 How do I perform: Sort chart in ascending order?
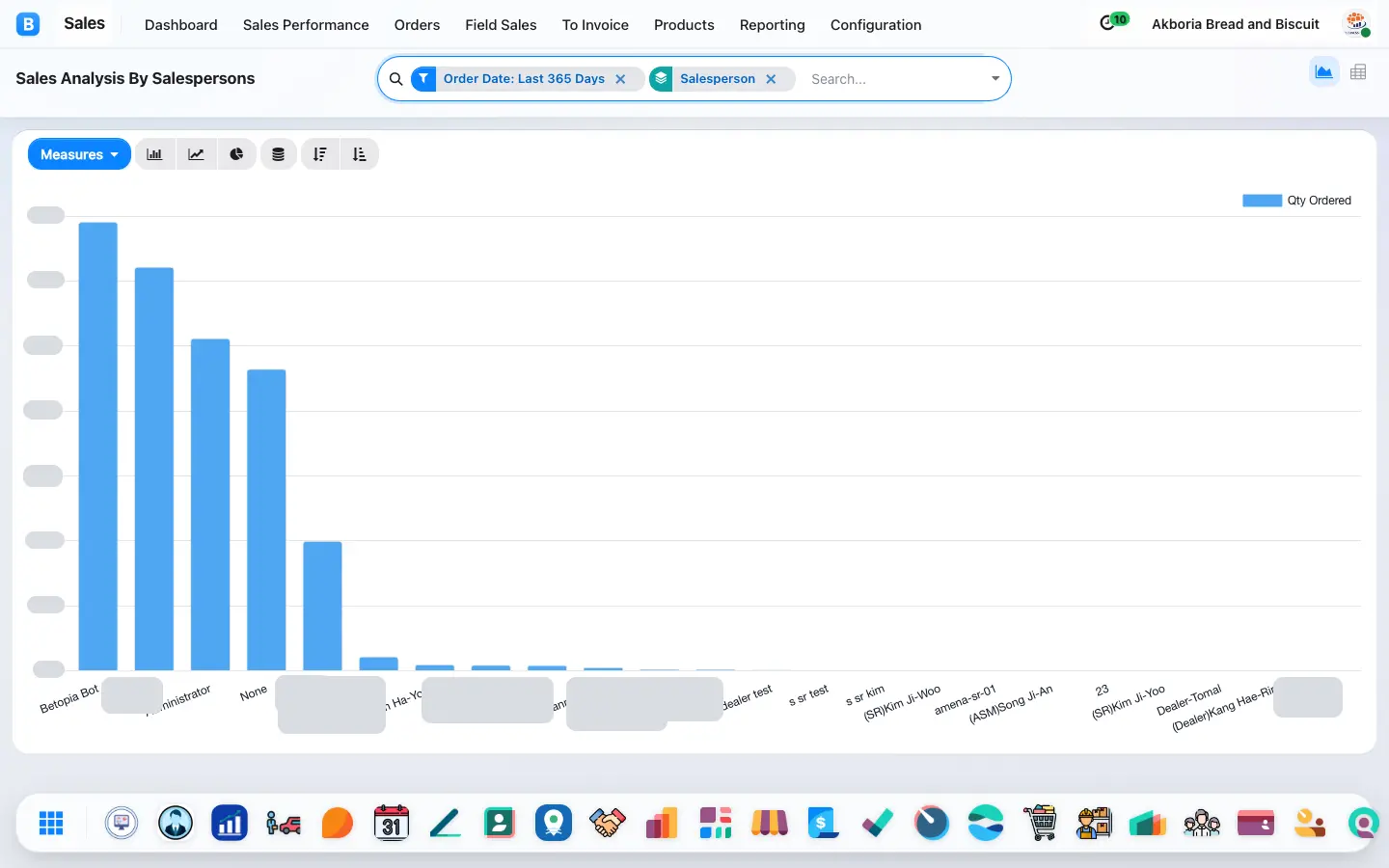(x=359, y=154)
